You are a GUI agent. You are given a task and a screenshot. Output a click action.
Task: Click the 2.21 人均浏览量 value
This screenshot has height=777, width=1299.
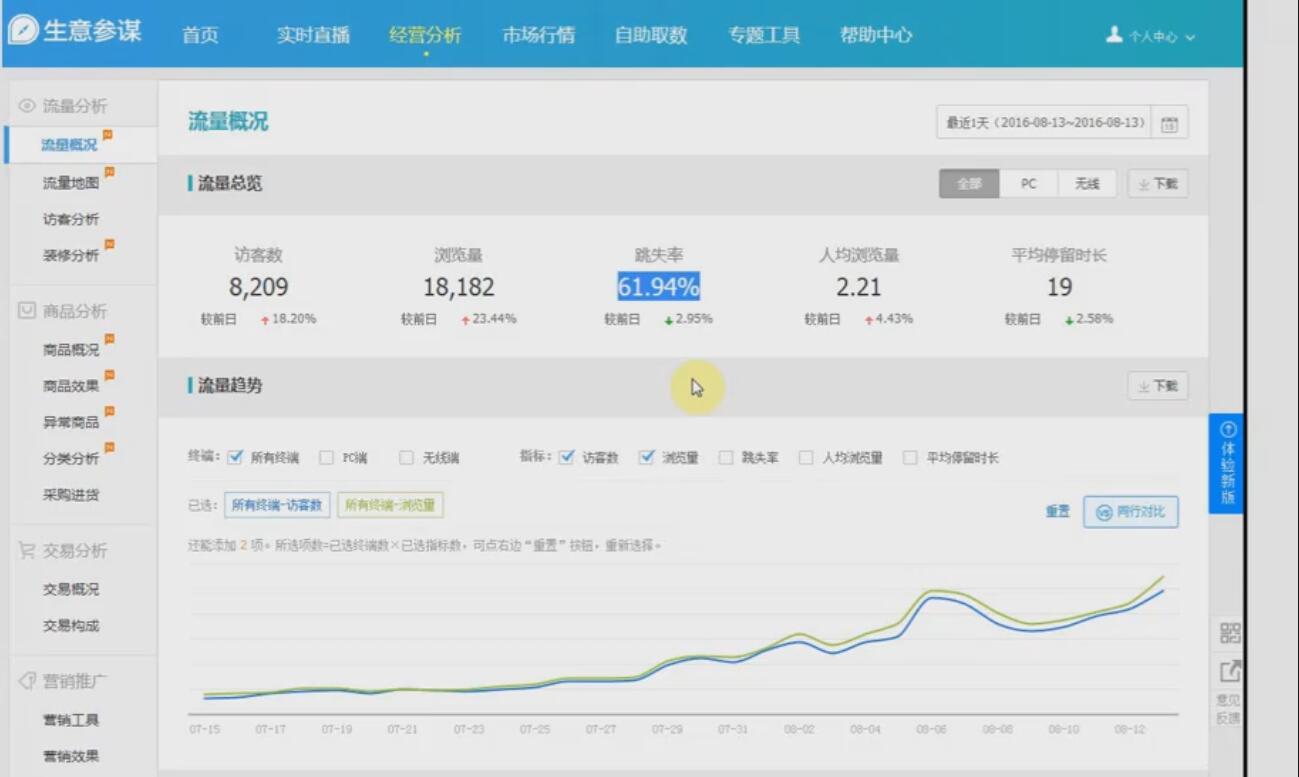(859, 288)
